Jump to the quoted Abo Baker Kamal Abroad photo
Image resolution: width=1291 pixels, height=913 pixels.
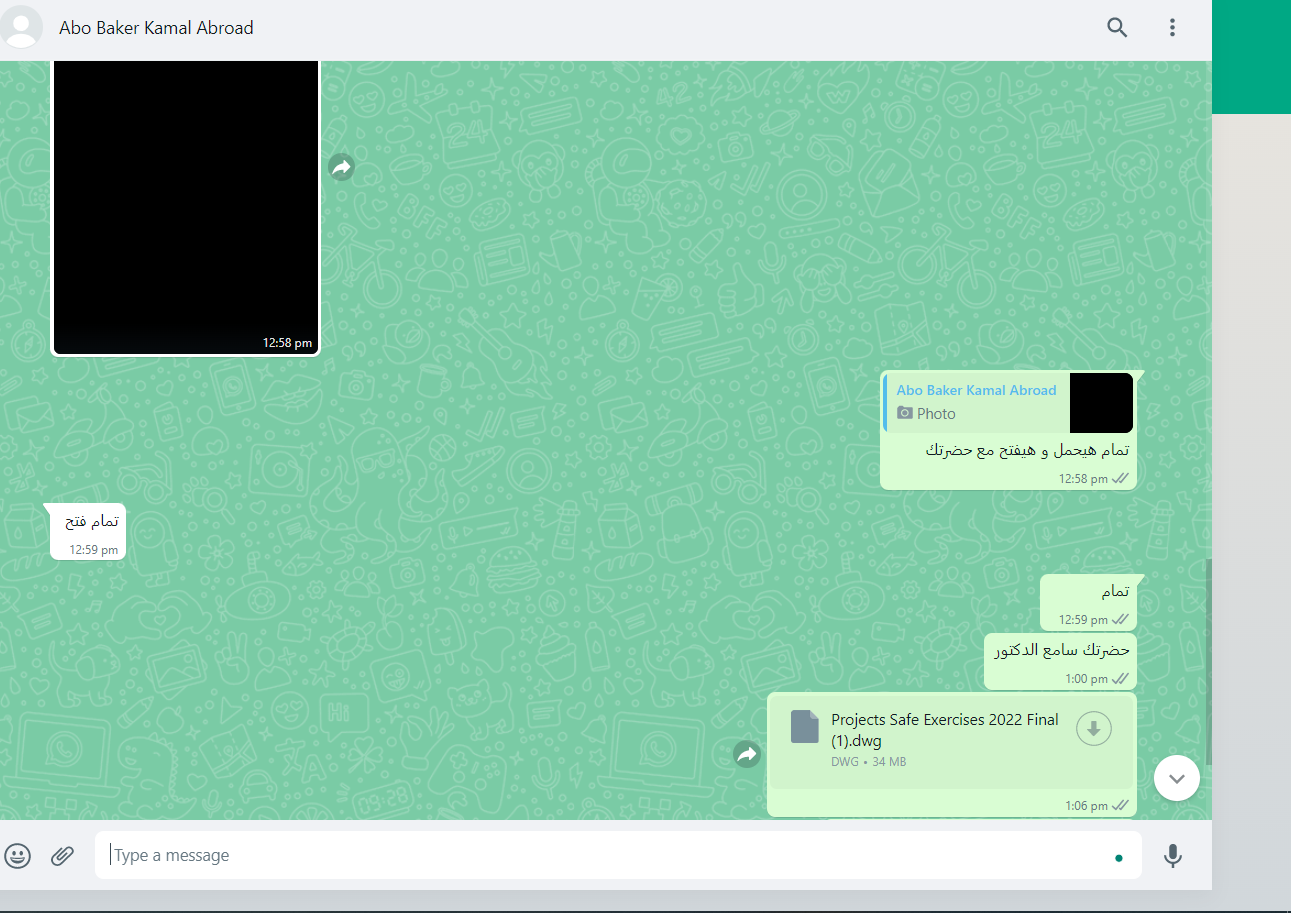tap(1008, 402)
